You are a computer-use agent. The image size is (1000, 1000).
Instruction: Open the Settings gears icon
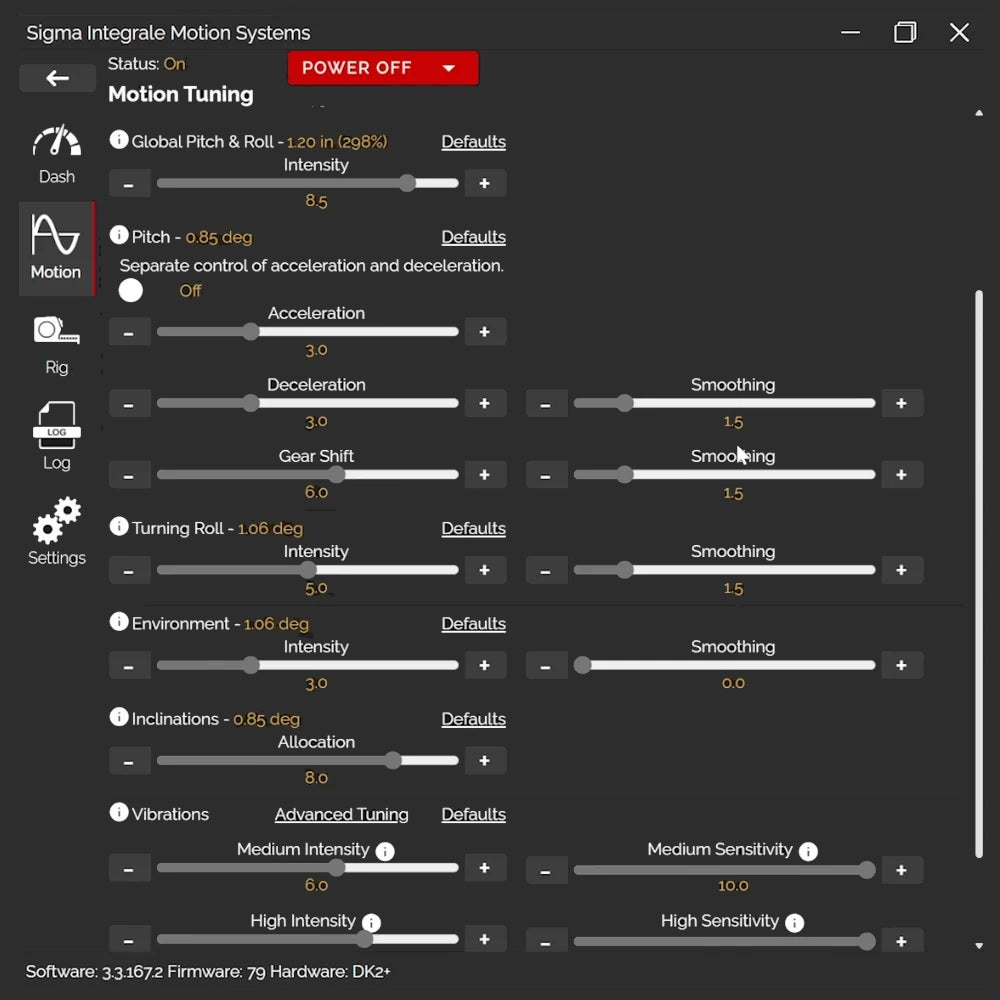(x=56, y=531)
